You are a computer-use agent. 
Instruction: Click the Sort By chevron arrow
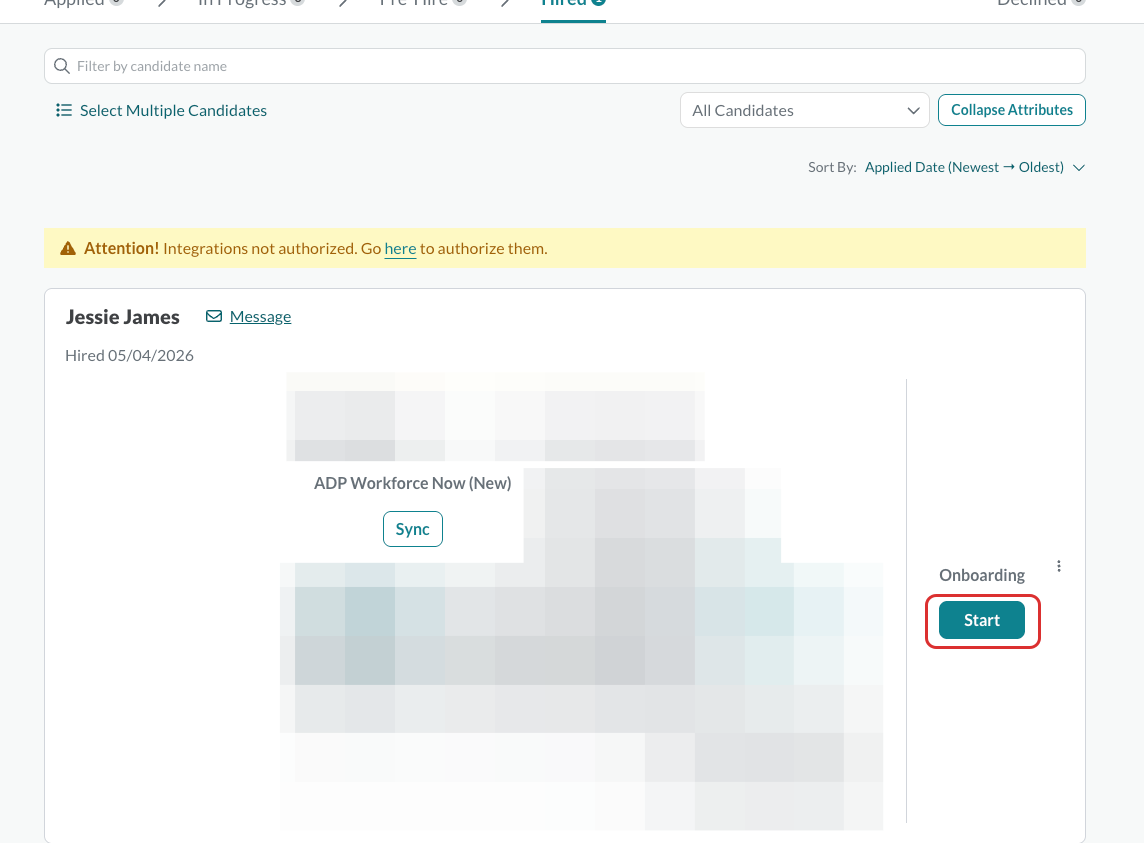pyautogui.click(x=1079, y=168)
